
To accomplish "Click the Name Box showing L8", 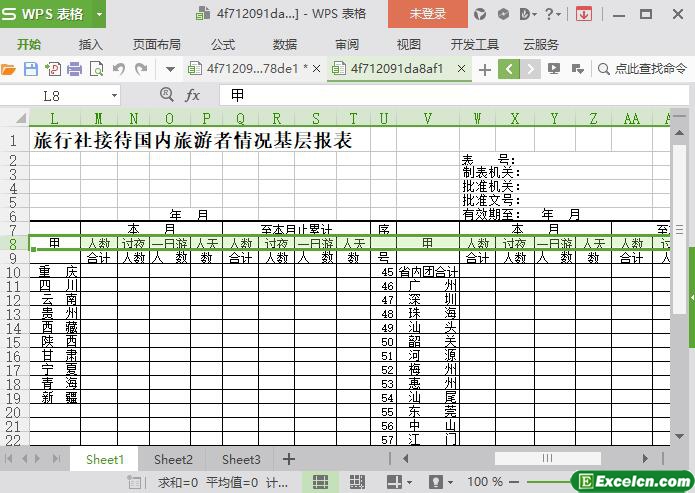I will (x=53, y=96).
